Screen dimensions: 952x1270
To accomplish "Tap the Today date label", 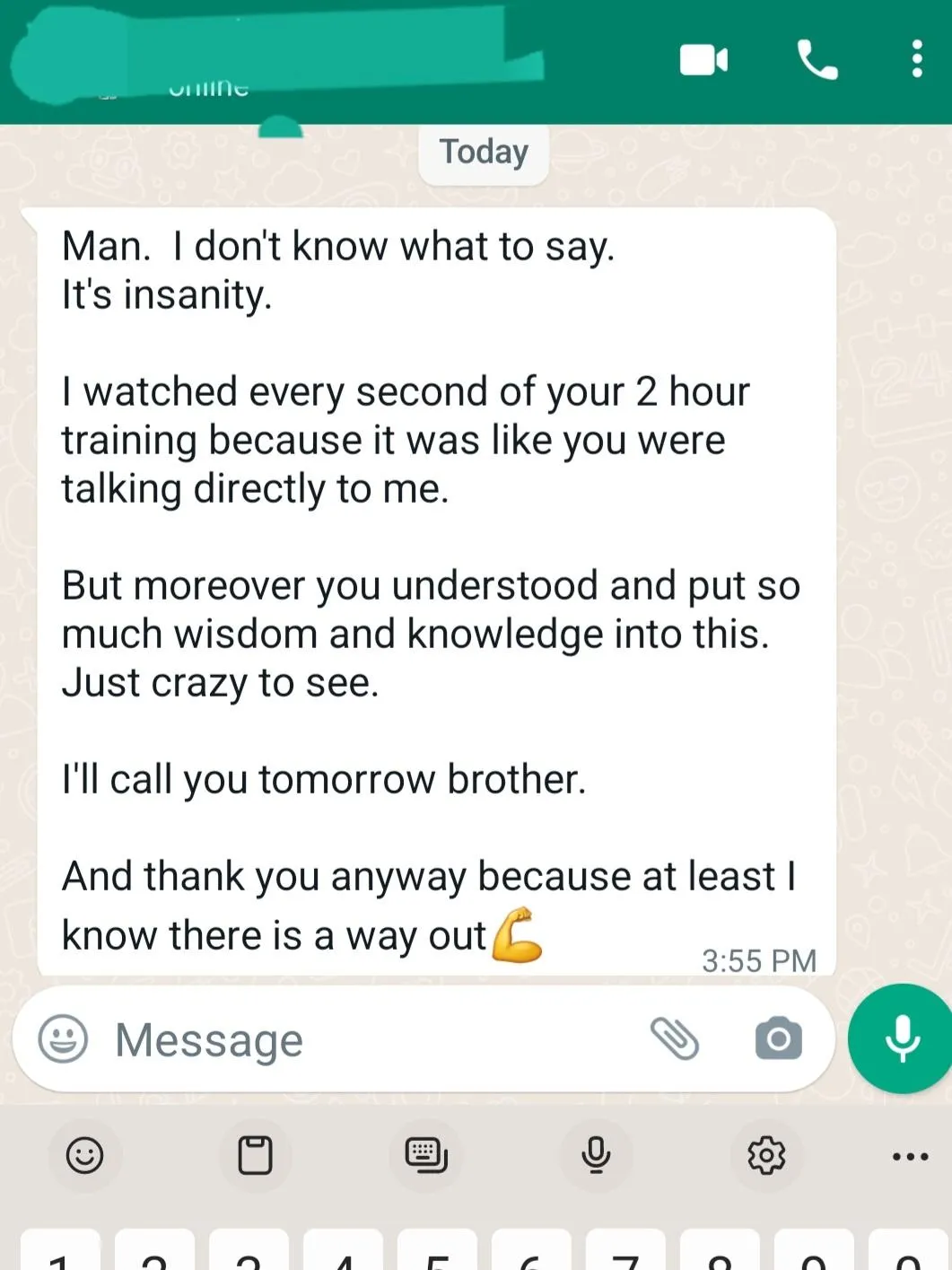I will pyautogui.click(x=484, y=153).
